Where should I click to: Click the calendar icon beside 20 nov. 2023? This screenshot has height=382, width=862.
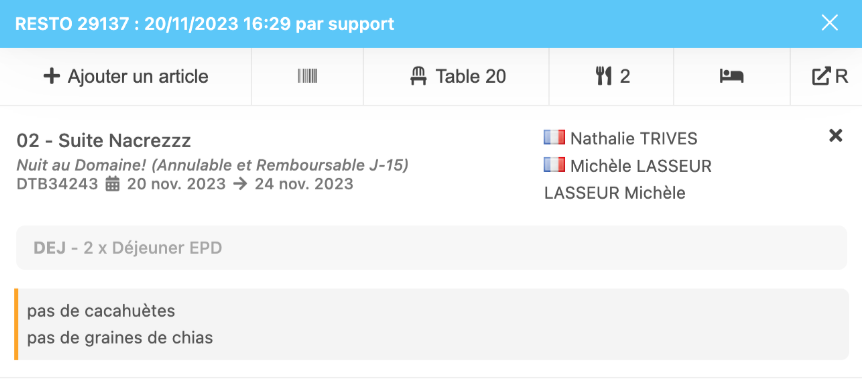[x=113, y=184]
